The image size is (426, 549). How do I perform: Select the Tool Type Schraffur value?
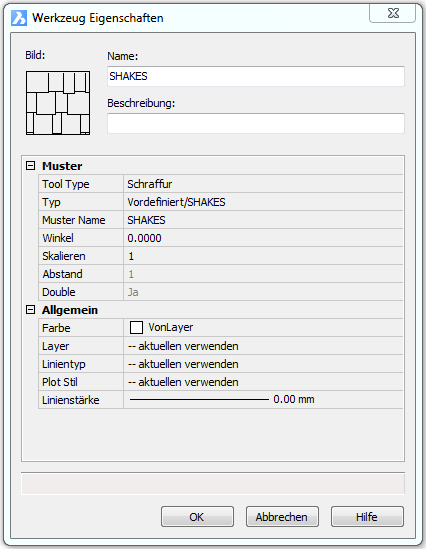tap(263, 184)
